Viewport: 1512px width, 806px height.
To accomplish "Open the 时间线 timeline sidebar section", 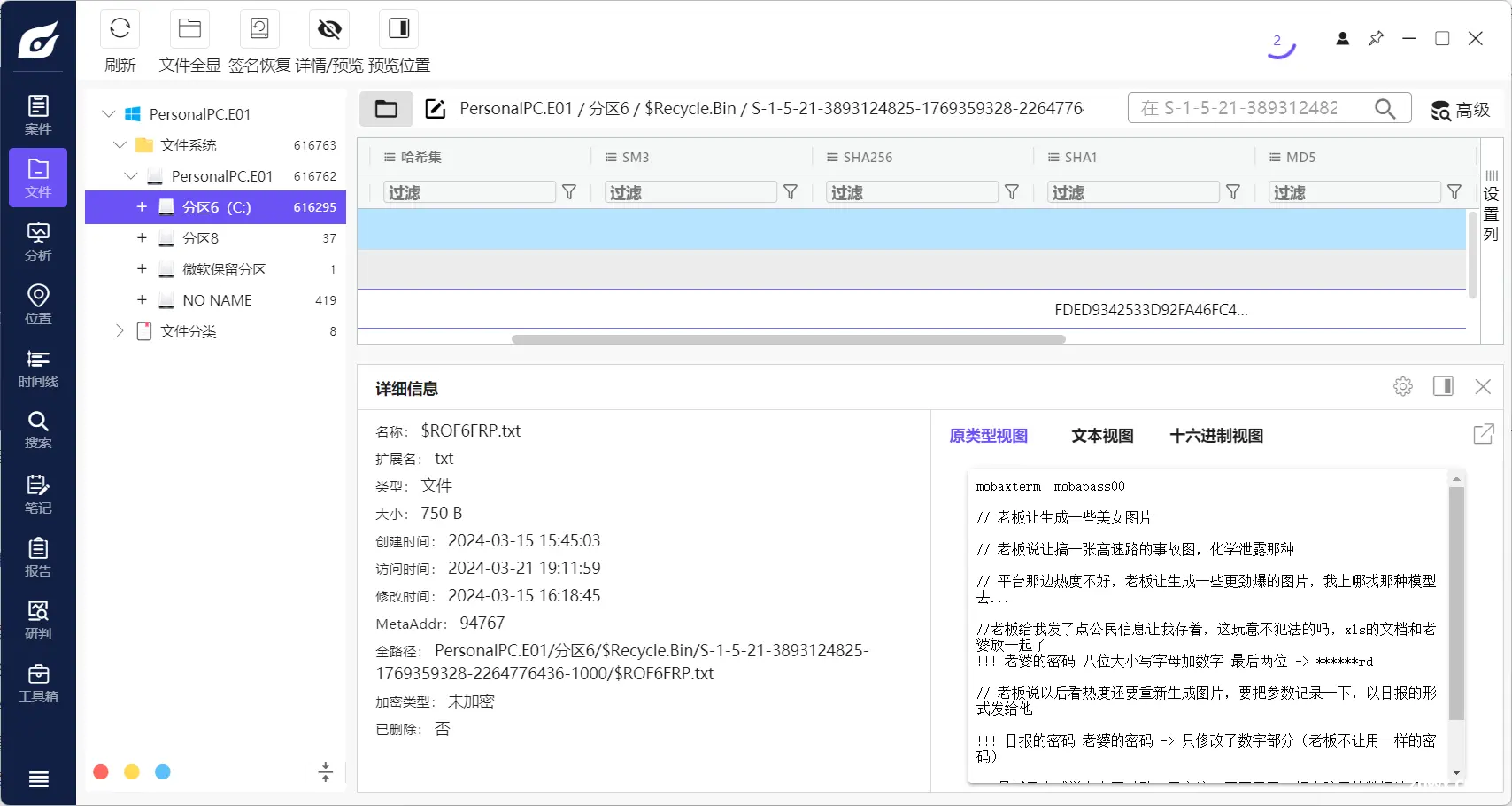I will point(38,368).
